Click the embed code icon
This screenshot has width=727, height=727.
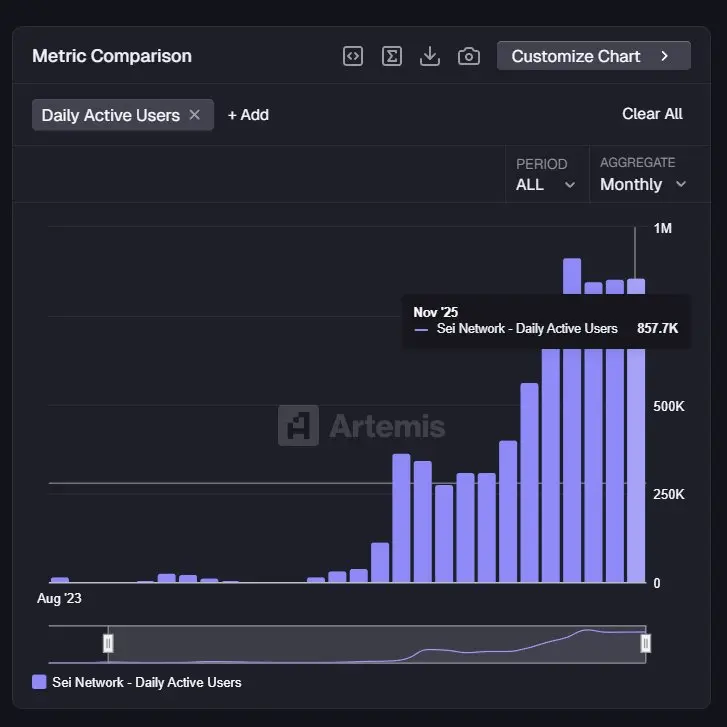(353, 56)
